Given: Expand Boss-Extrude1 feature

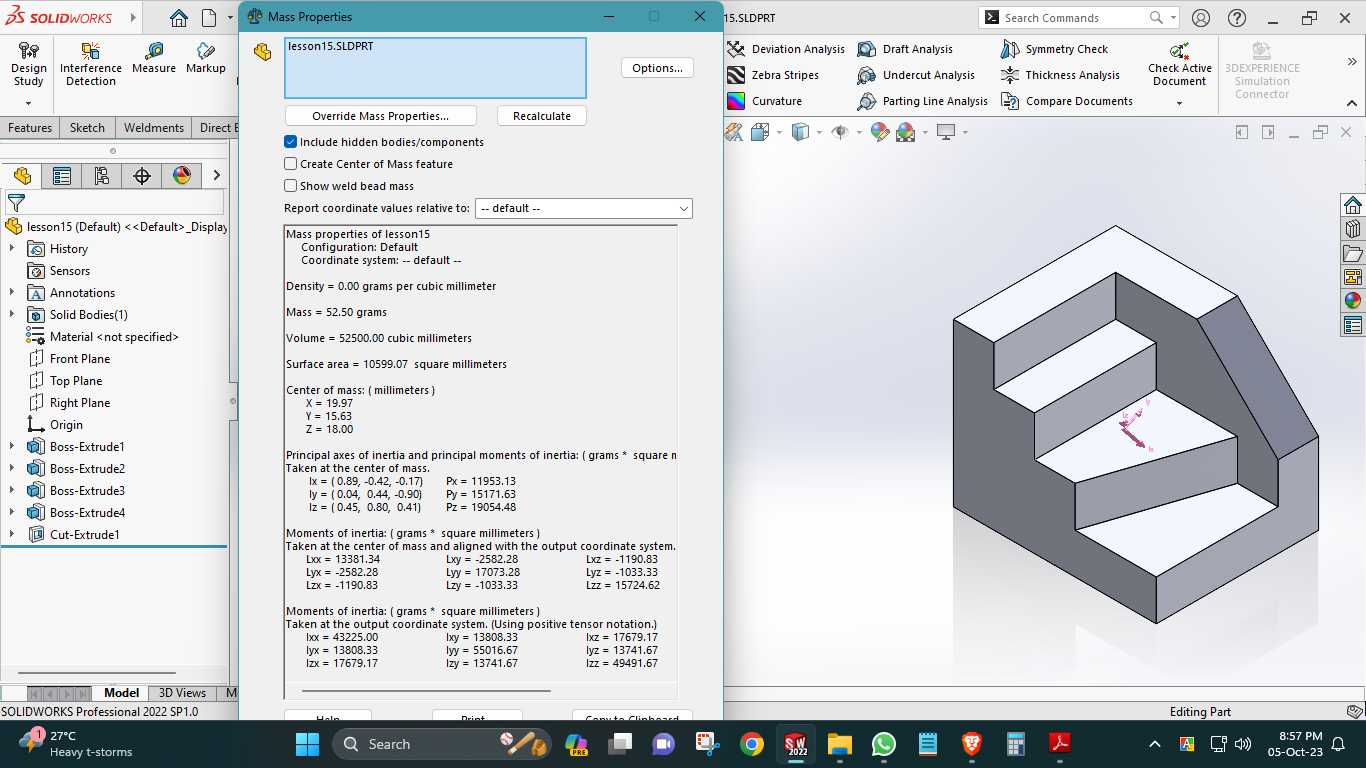Looking at the screenshot, I should 12,447.
